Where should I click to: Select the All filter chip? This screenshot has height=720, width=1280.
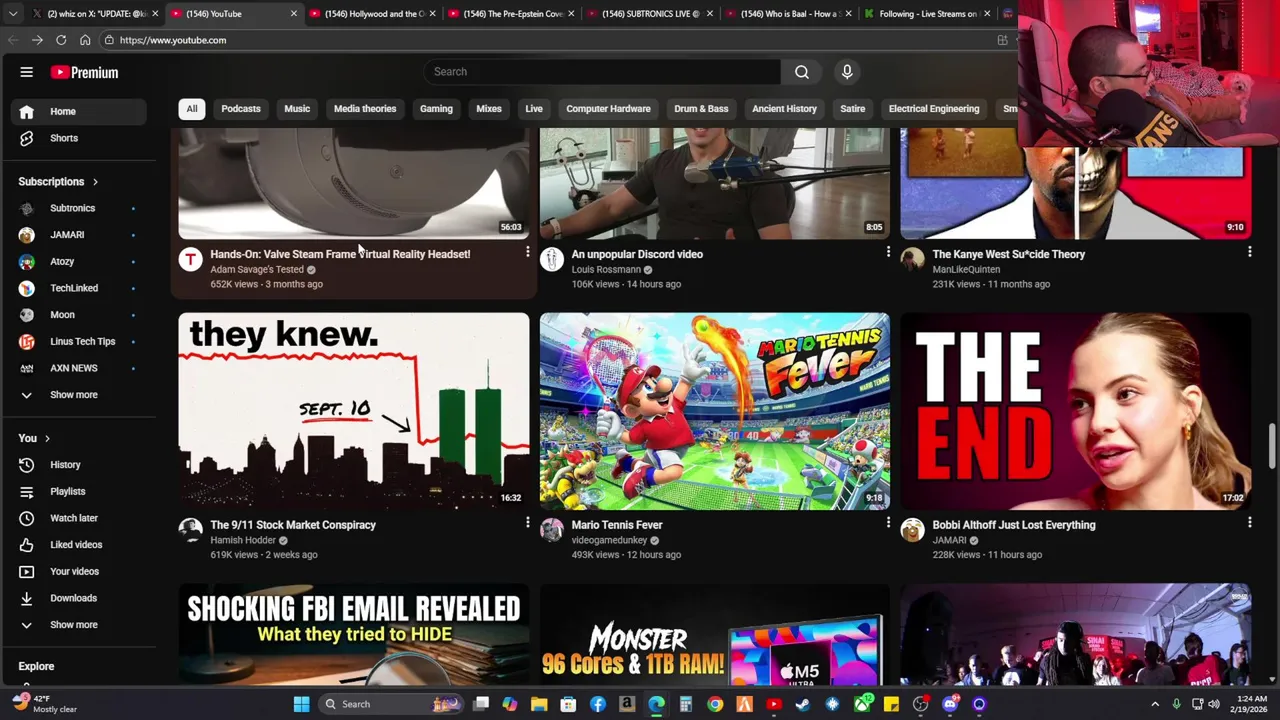point(191,109)
